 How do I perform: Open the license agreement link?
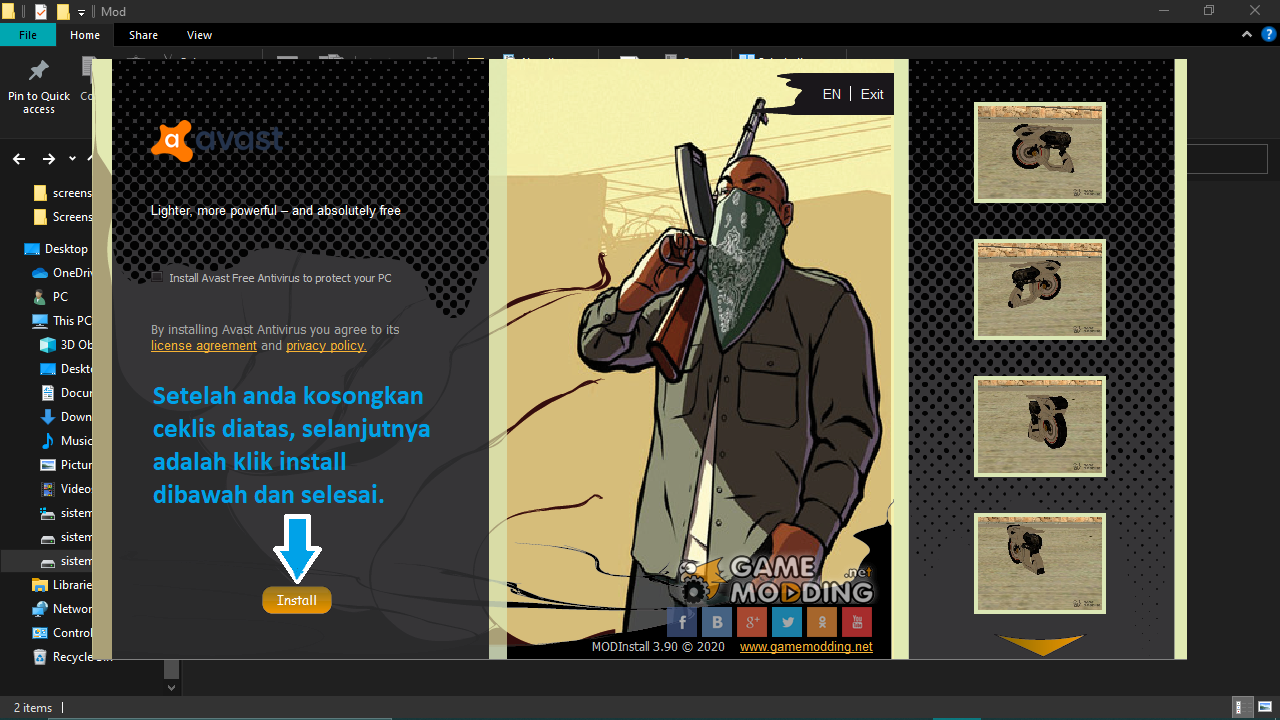204,346
